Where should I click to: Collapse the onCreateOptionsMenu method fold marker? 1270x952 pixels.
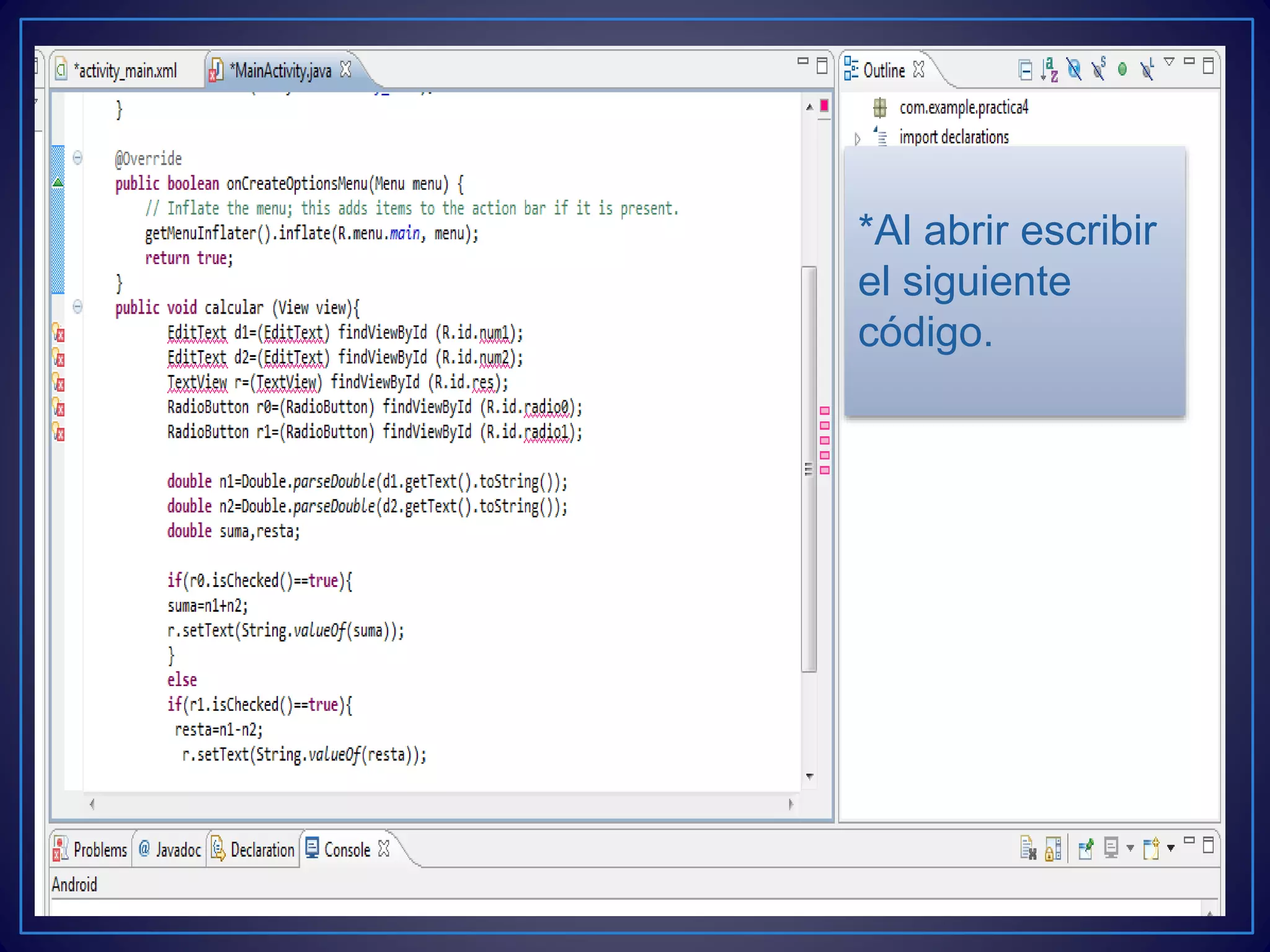point(78,157)
